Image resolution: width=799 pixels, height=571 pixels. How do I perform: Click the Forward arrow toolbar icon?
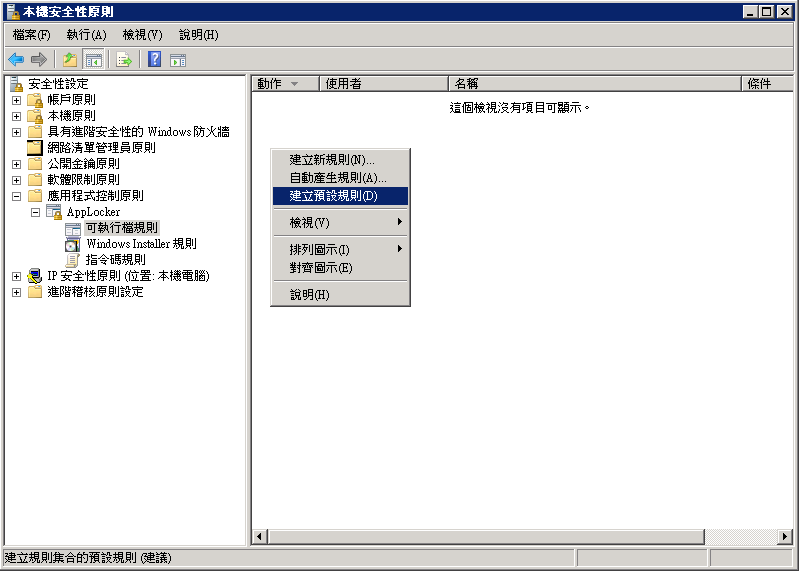(x=39, y=60)
